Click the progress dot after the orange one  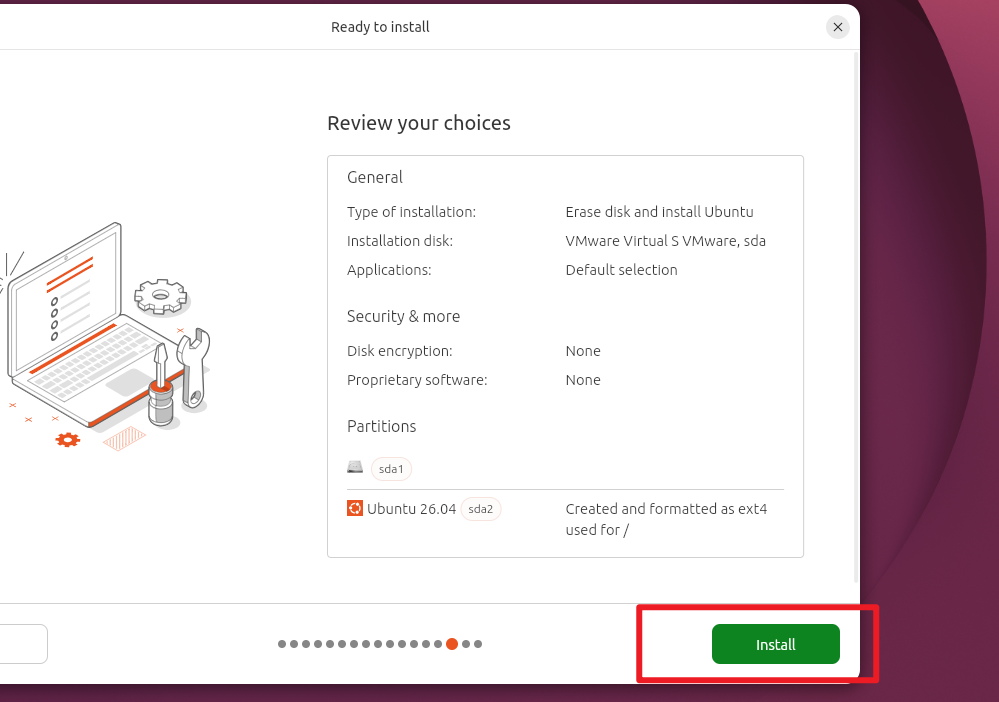466,644
